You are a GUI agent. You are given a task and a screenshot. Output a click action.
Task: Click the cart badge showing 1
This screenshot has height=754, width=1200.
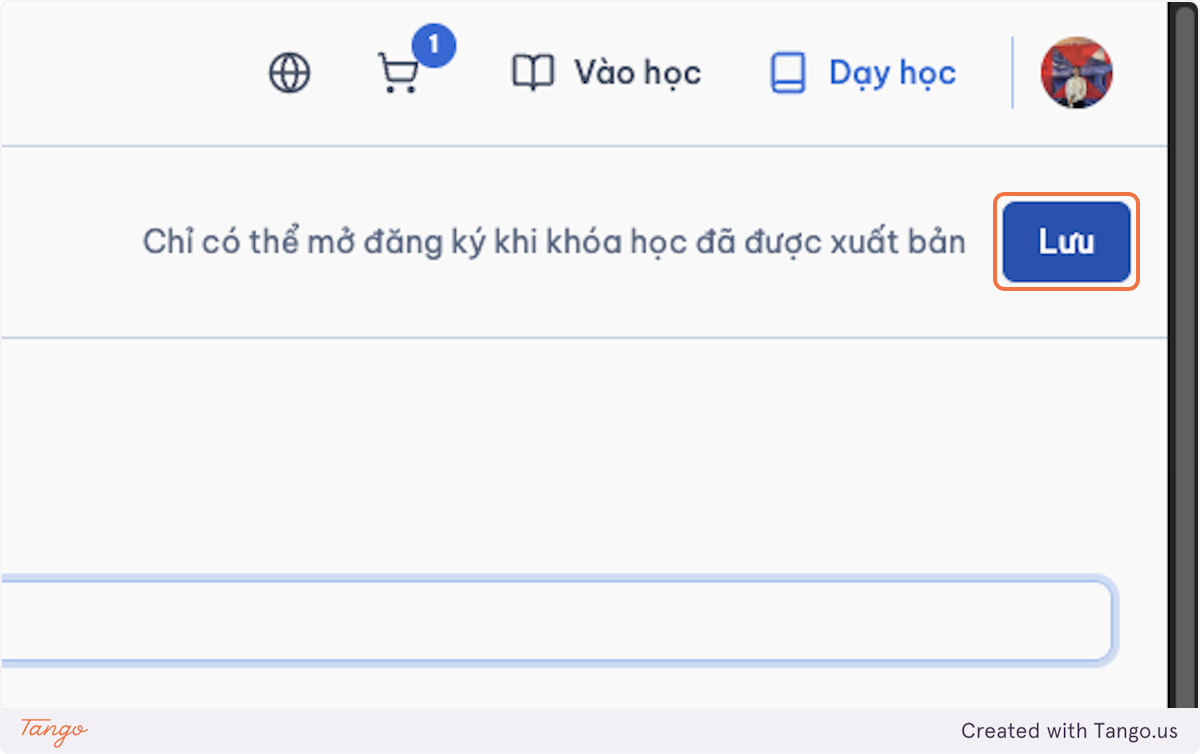click(x=433, y=45)
